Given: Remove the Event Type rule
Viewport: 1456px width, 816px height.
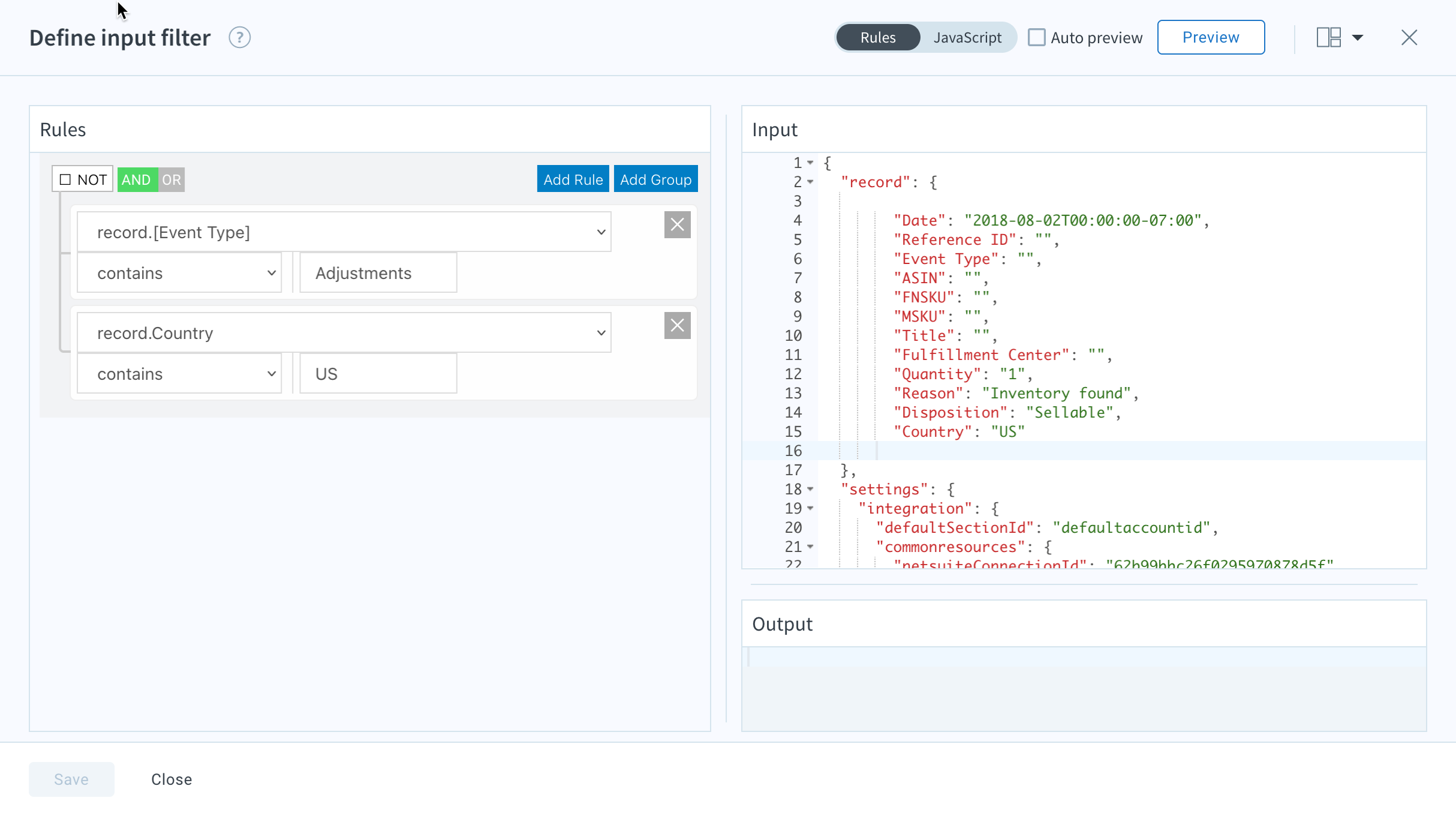Looking at the screenshot, I should (x=677, y=225).
